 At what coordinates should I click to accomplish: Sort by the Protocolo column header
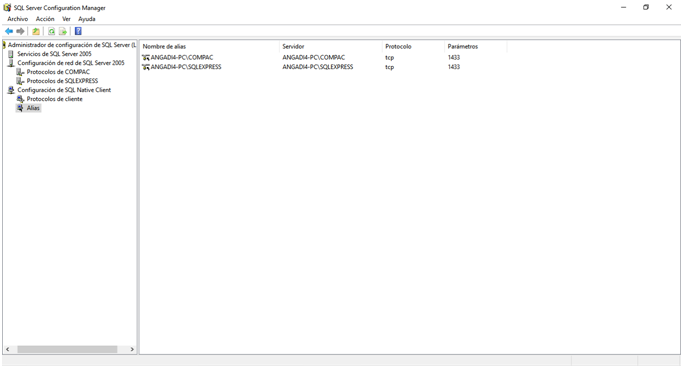click(414, 47)
